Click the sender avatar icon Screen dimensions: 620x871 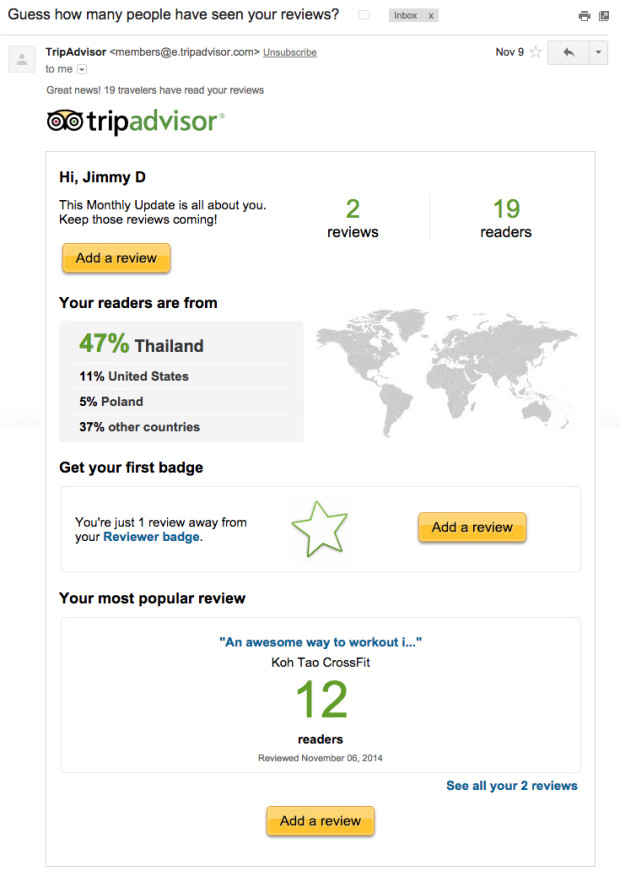(x=22, y=59)
